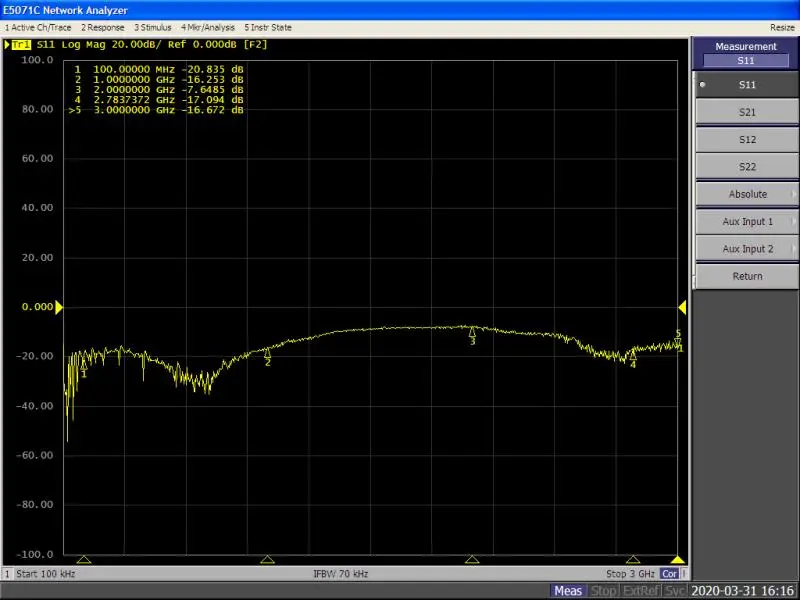800x600 pixels.
Task: Expand the Aux Input 1 submenu
Action: click(746, 221)
